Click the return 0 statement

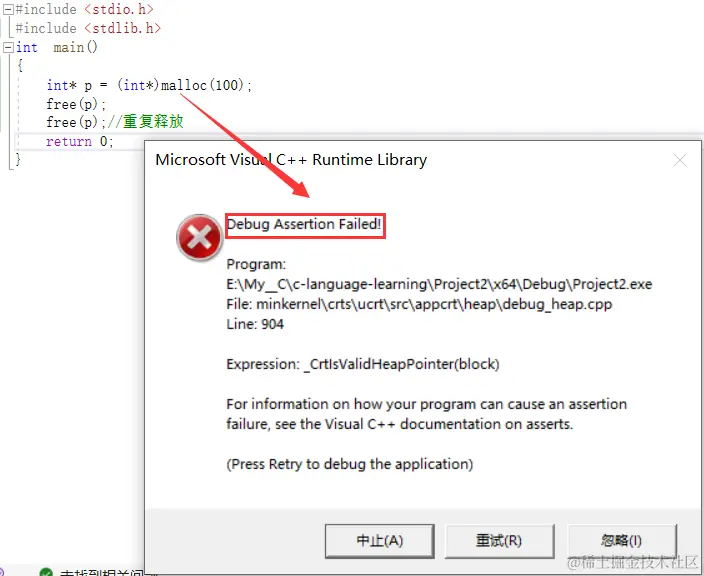pyautogui.click(x=79, y=141)
